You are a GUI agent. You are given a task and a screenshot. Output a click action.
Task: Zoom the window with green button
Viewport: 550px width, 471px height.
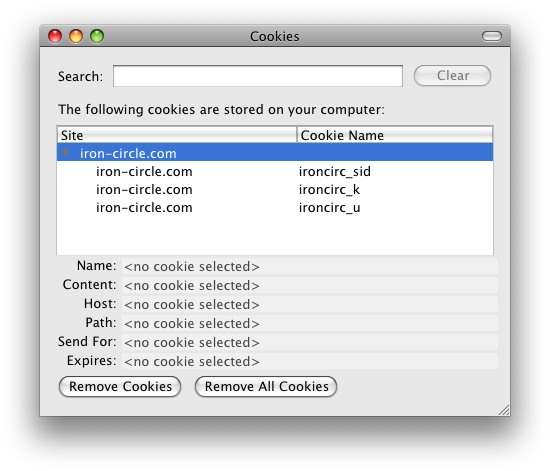click(97, 36)
